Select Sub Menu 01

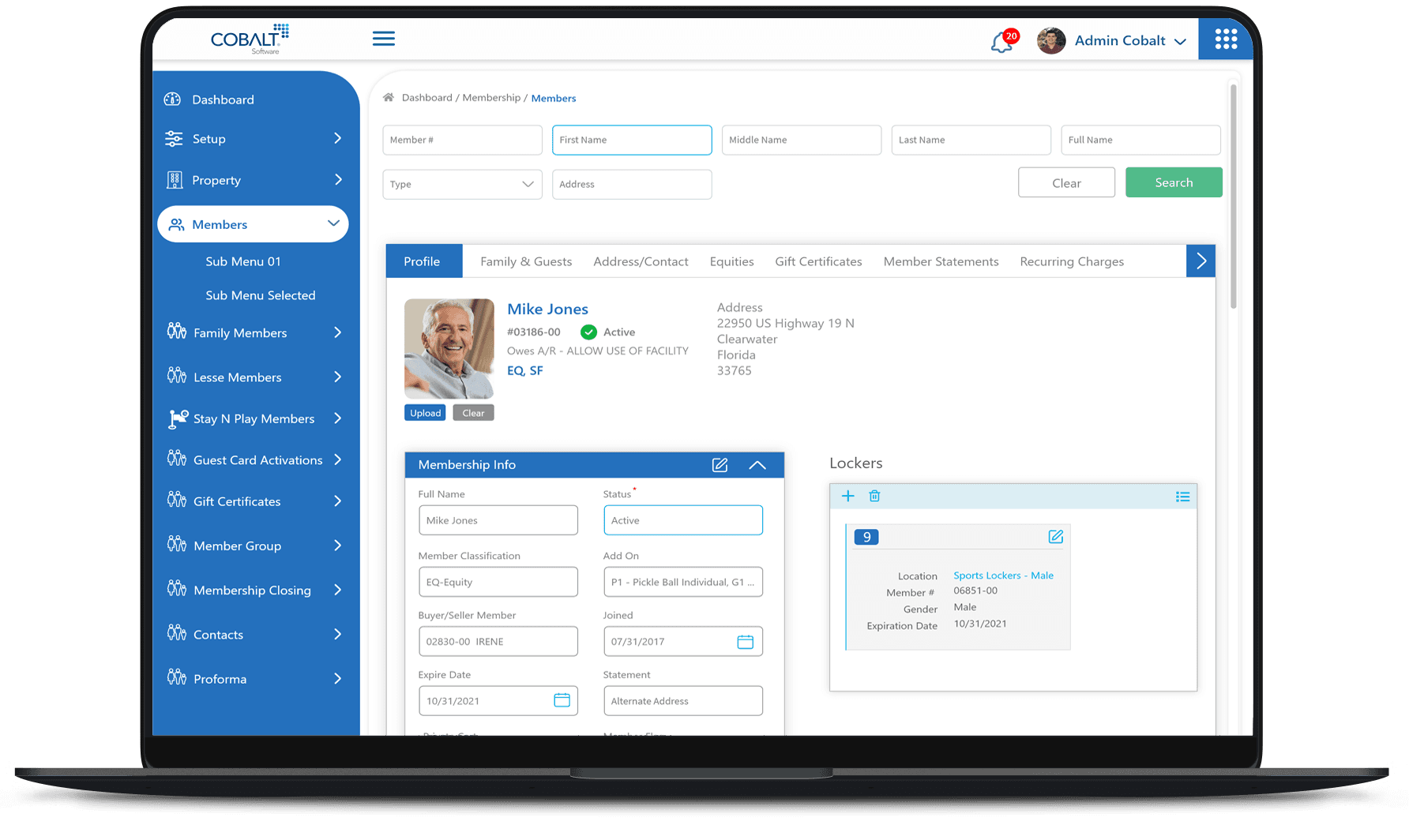(x=243, y=261)
